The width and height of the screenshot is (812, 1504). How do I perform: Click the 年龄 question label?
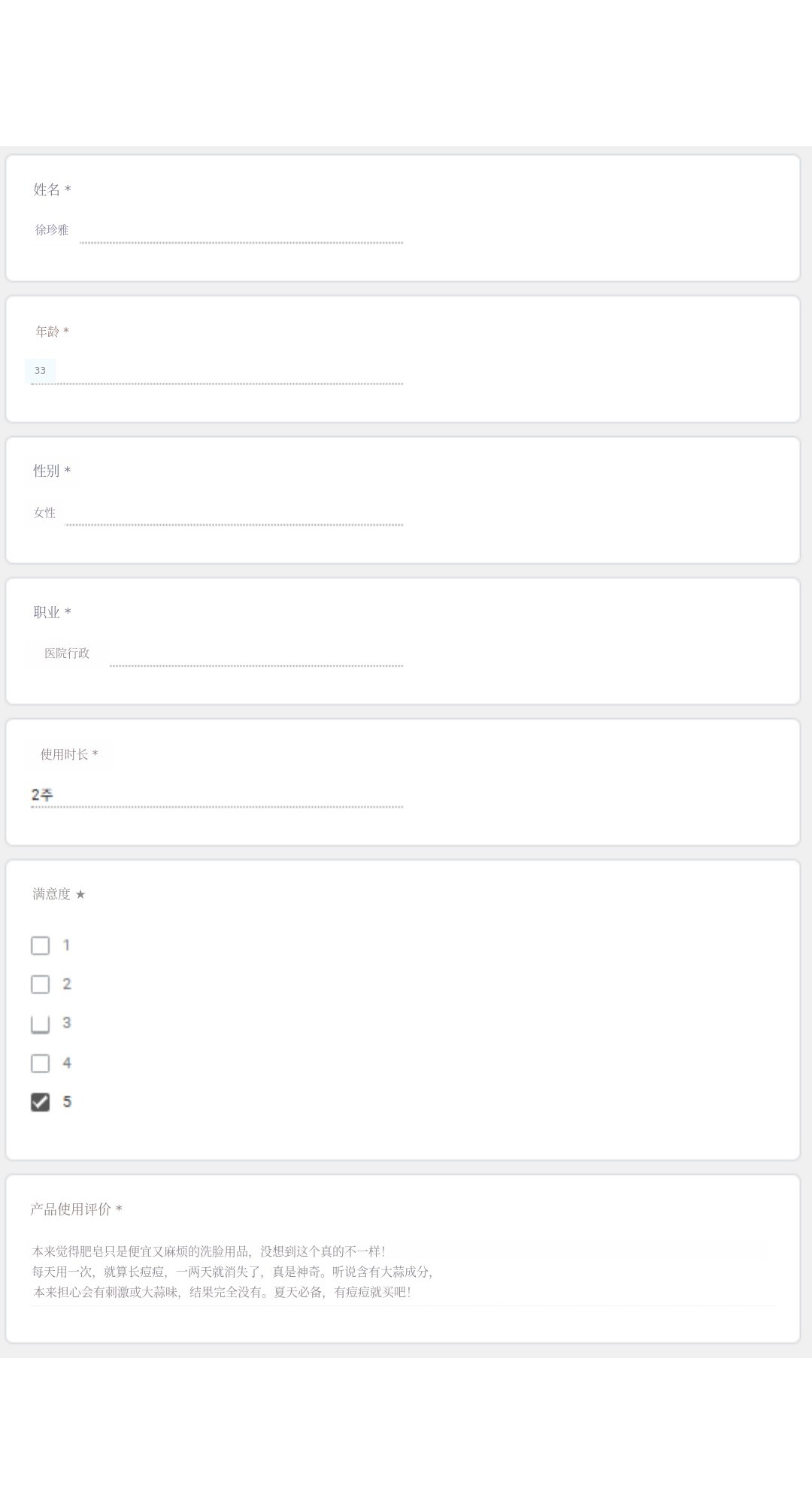[x=47, y=331]
